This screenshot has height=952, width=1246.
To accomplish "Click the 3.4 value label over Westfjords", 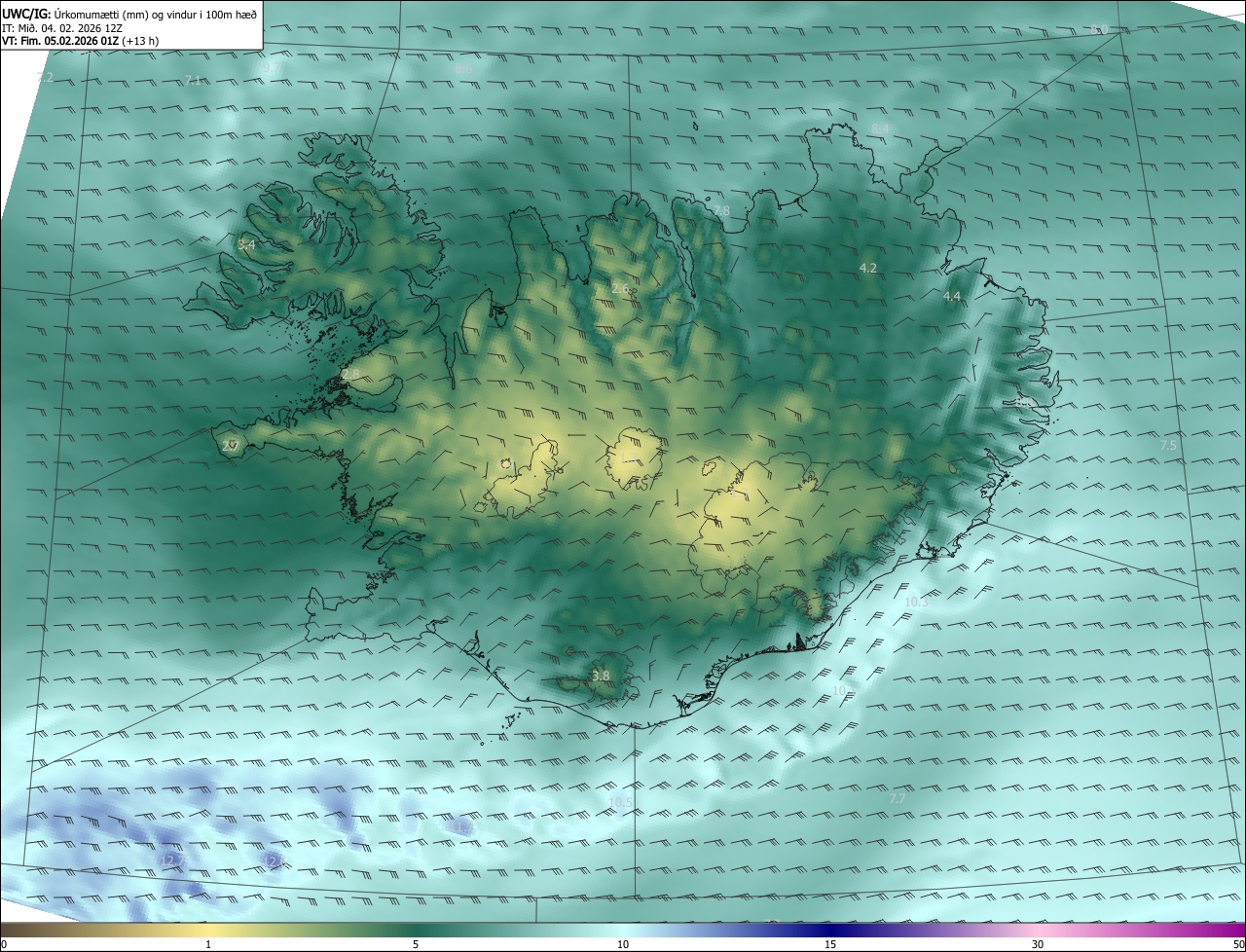I will pos(246,245).
